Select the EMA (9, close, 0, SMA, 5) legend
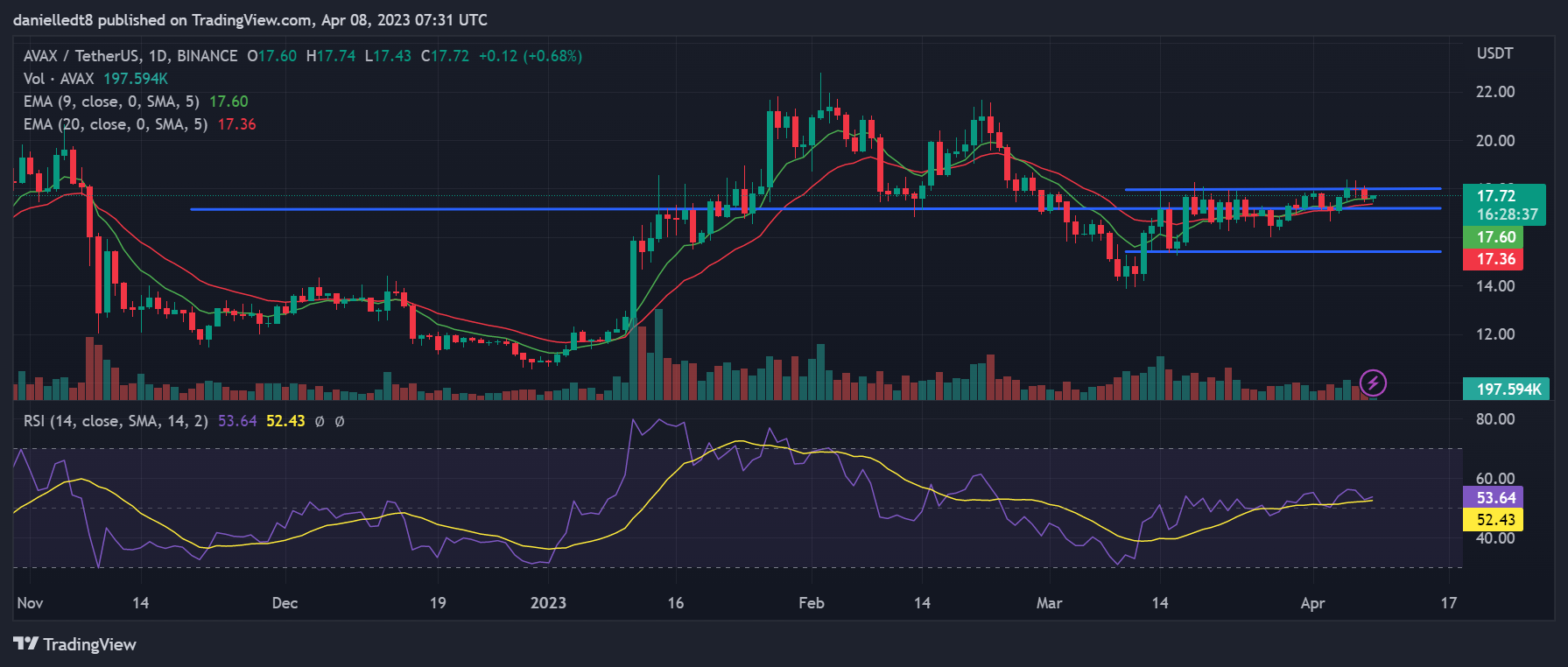The image size is (1568, 667). [x=111, y=102]
